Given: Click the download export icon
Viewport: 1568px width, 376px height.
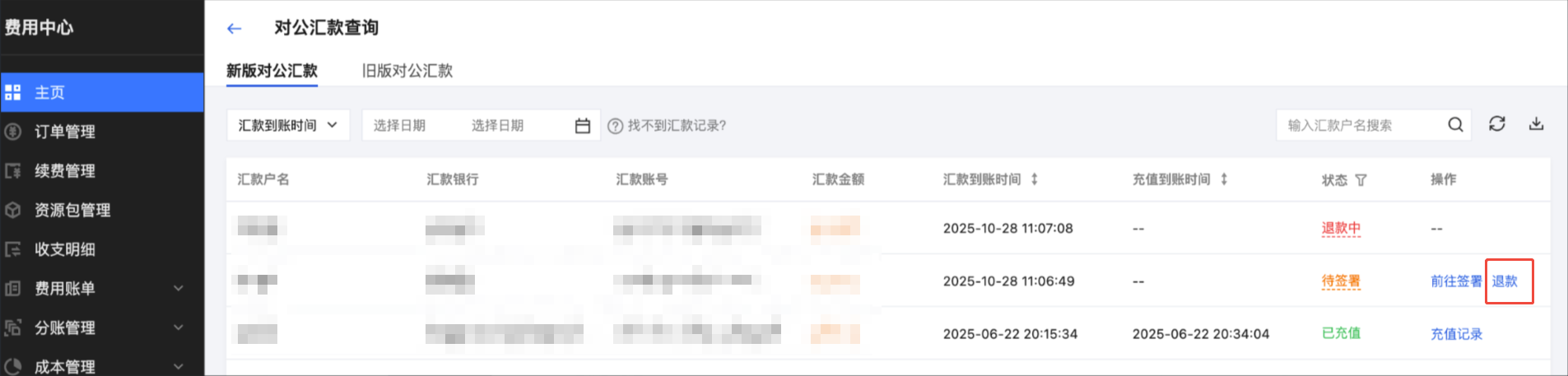Looking at the screenshot, I should (x=1536, y=124).
